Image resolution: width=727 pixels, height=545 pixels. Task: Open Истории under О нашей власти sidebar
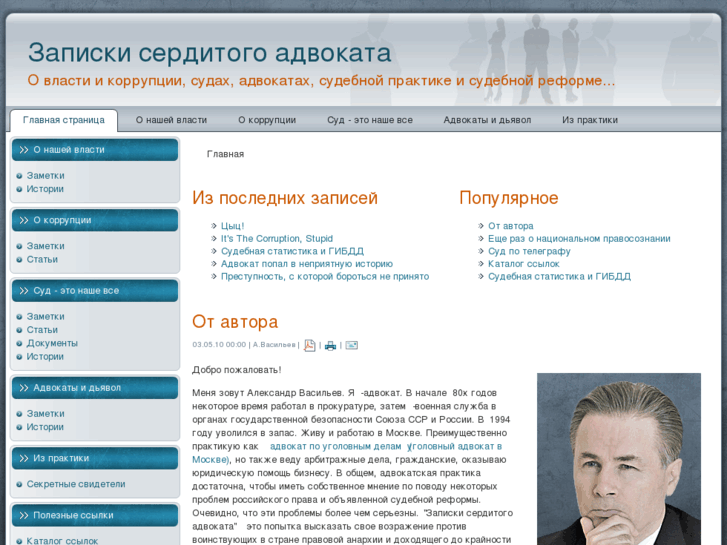[45, 189]
